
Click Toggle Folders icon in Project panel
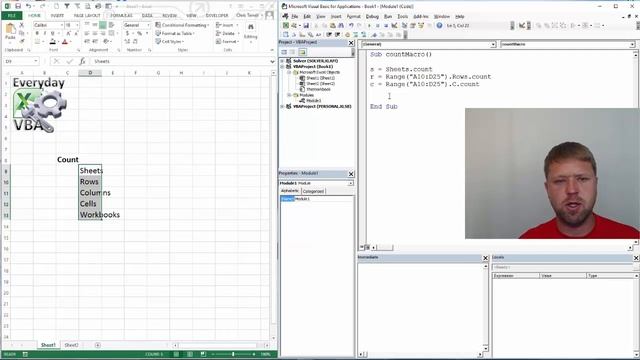[x=302, y=52]
